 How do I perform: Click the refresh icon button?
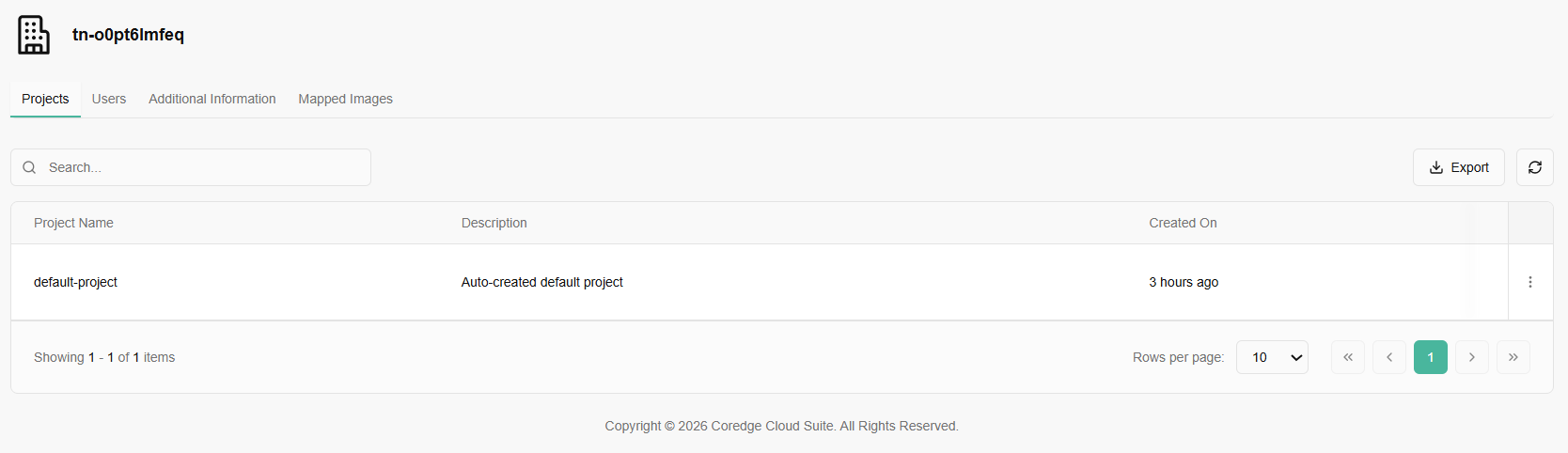(1534, 167)
